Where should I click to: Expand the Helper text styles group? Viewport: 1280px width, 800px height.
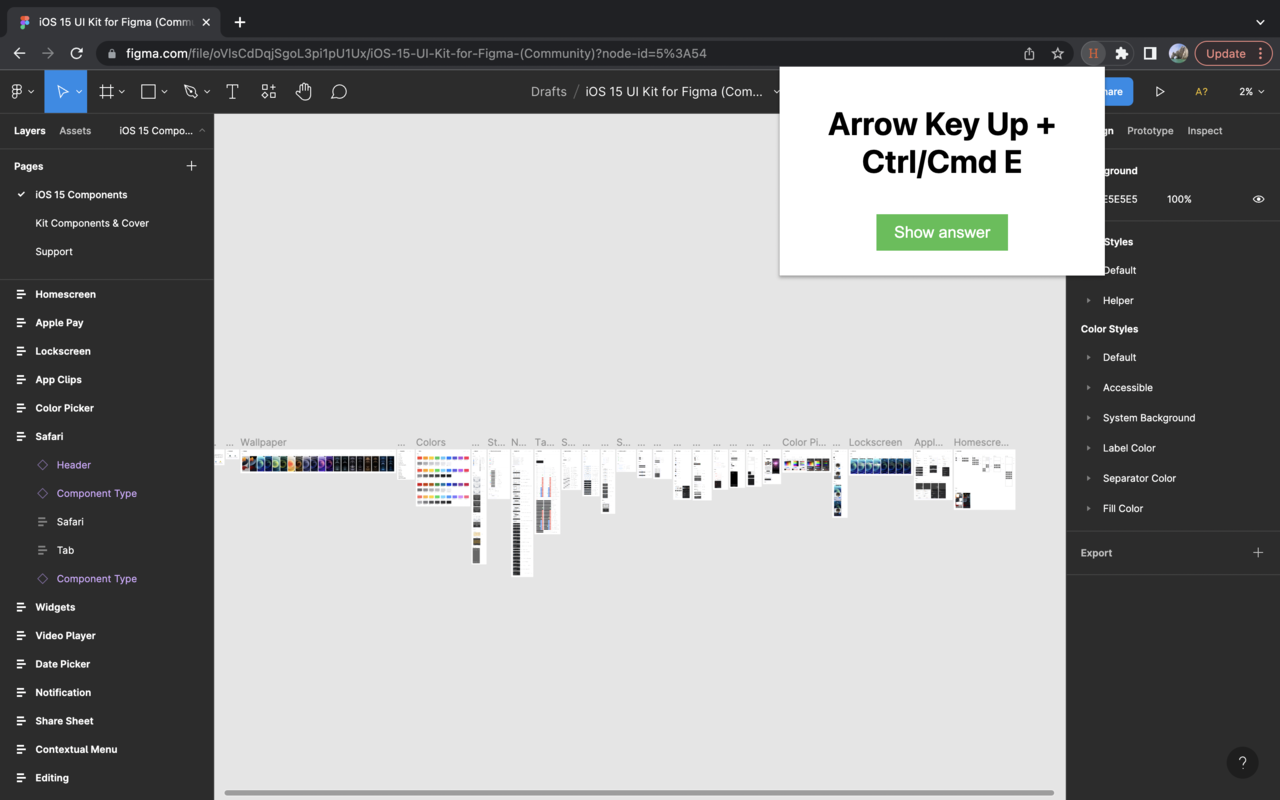[x=1089, y=300]
